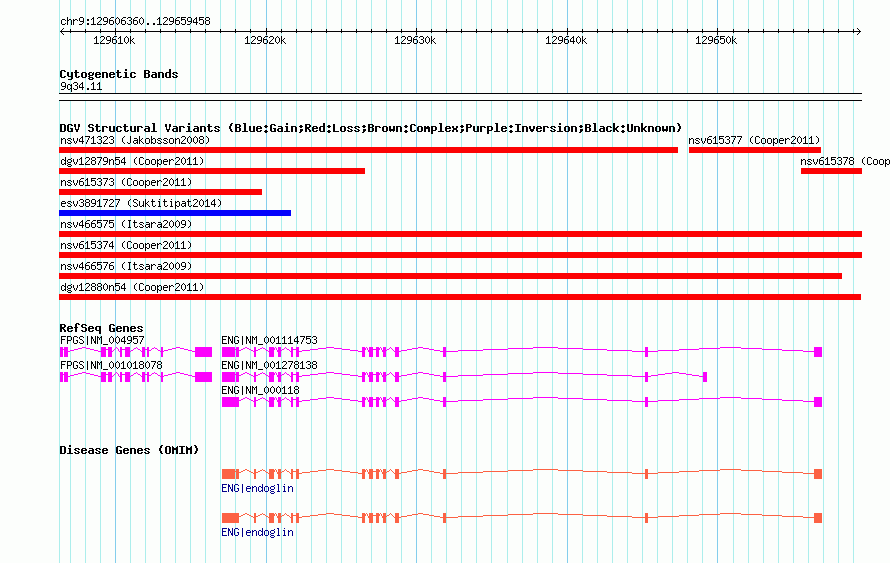
Task: Click the FPGS|NM_001018078 gene label
Action: [x=111, y=365]
